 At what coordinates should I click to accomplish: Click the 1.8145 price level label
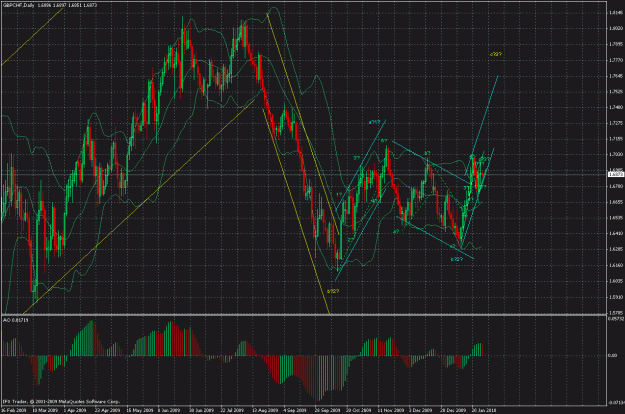coord(615,12)
